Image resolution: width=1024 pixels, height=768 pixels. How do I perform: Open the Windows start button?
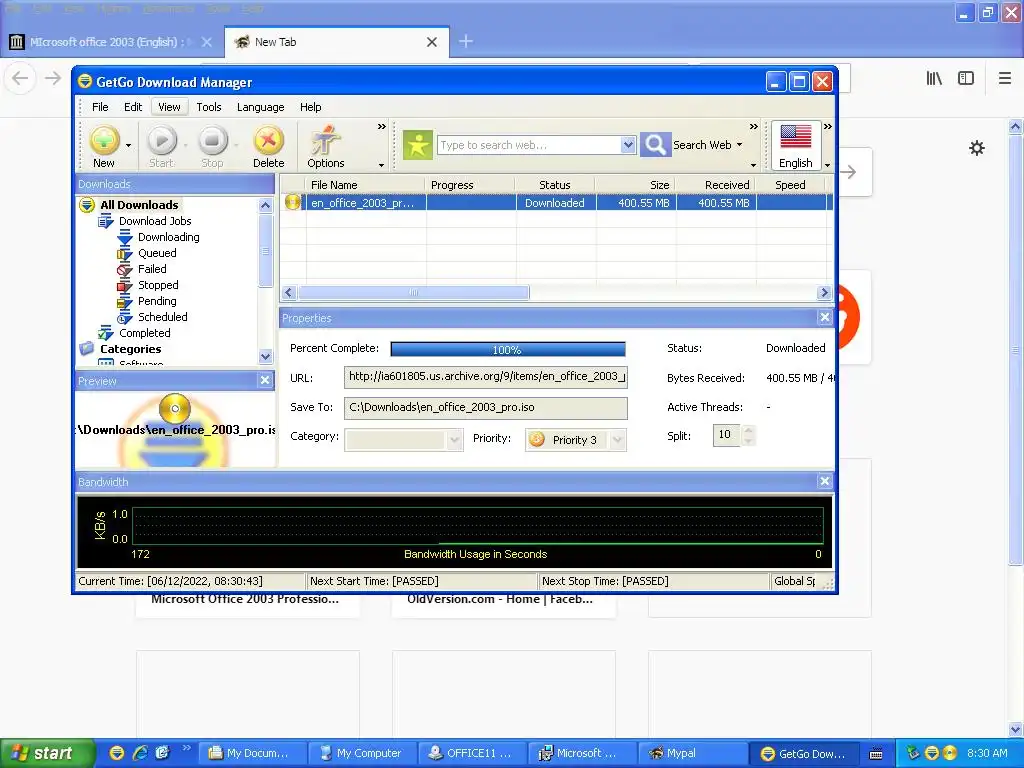pyautogui.click(x=47, y=753)
